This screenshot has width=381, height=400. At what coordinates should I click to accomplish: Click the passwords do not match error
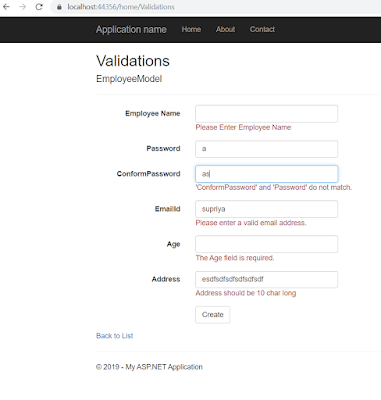(274, 187)
